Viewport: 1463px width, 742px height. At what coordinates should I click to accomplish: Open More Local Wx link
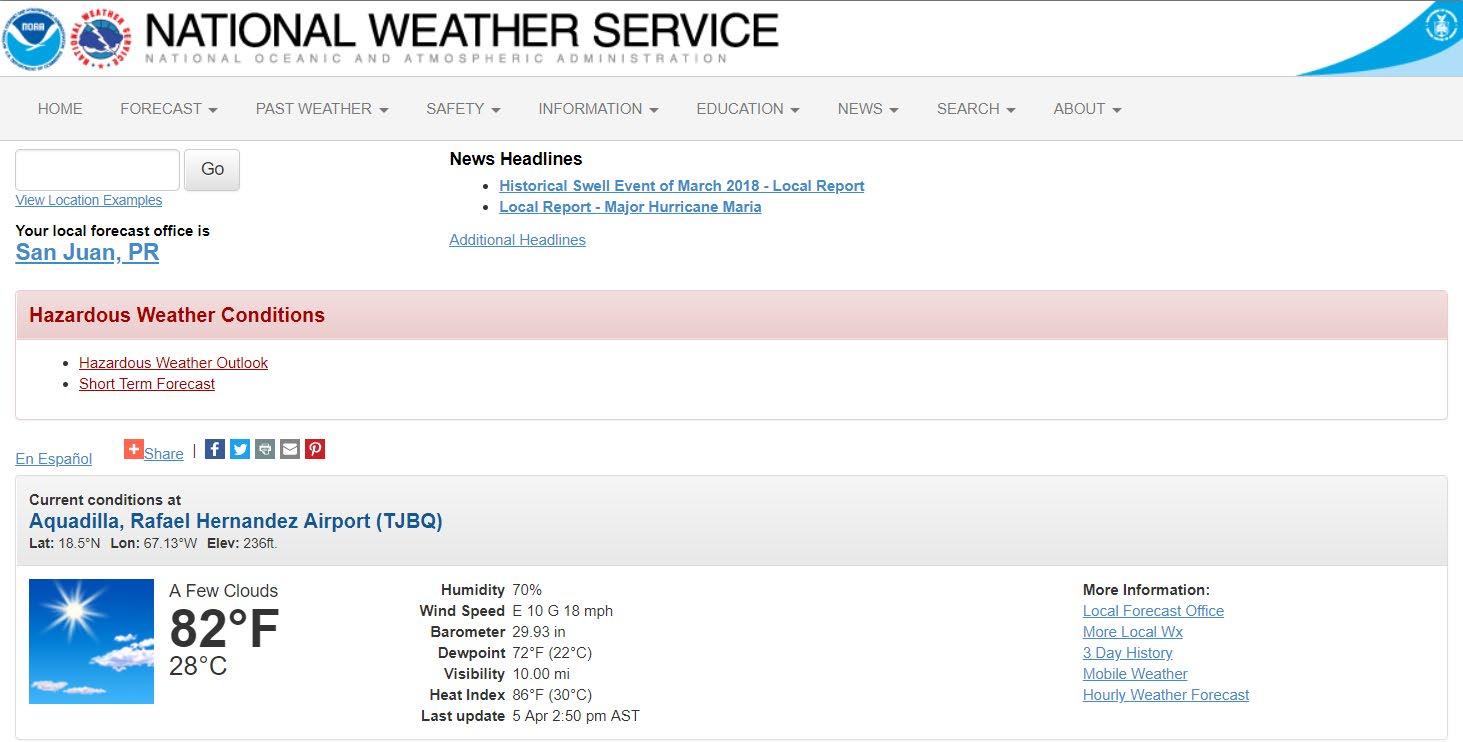(1133, 632)
